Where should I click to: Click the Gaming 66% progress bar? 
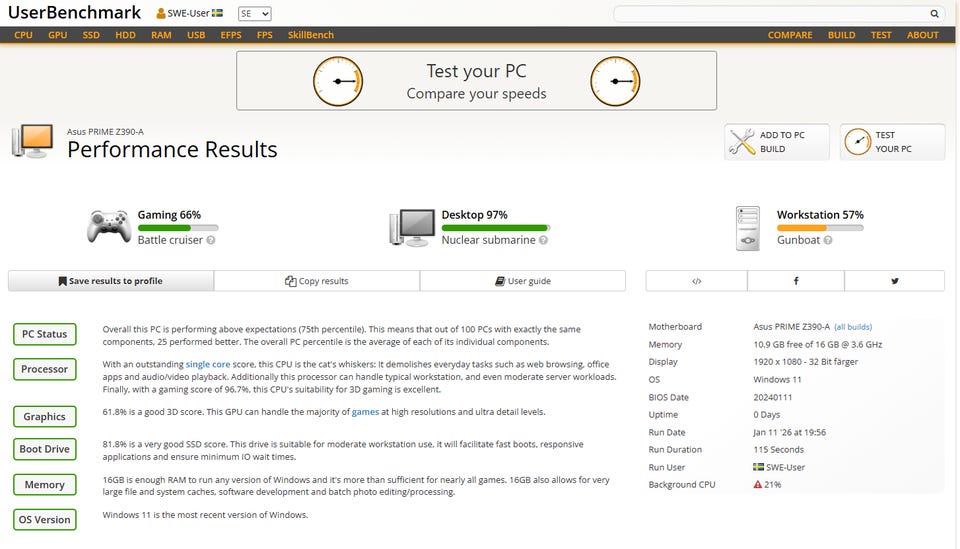tap(178, 228)
